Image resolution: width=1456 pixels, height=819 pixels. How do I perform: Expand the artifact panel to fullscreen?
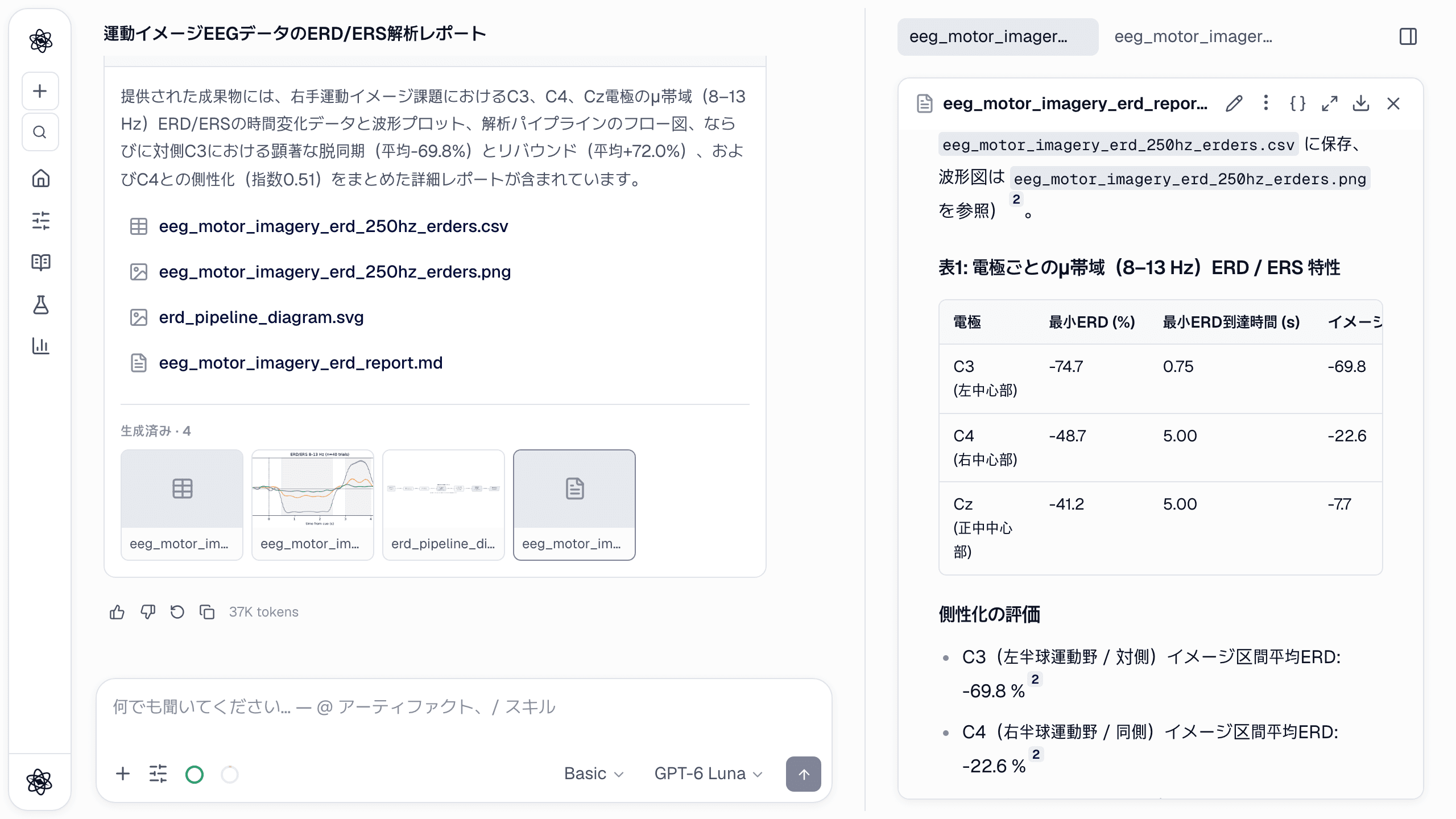click(1329, 104)
